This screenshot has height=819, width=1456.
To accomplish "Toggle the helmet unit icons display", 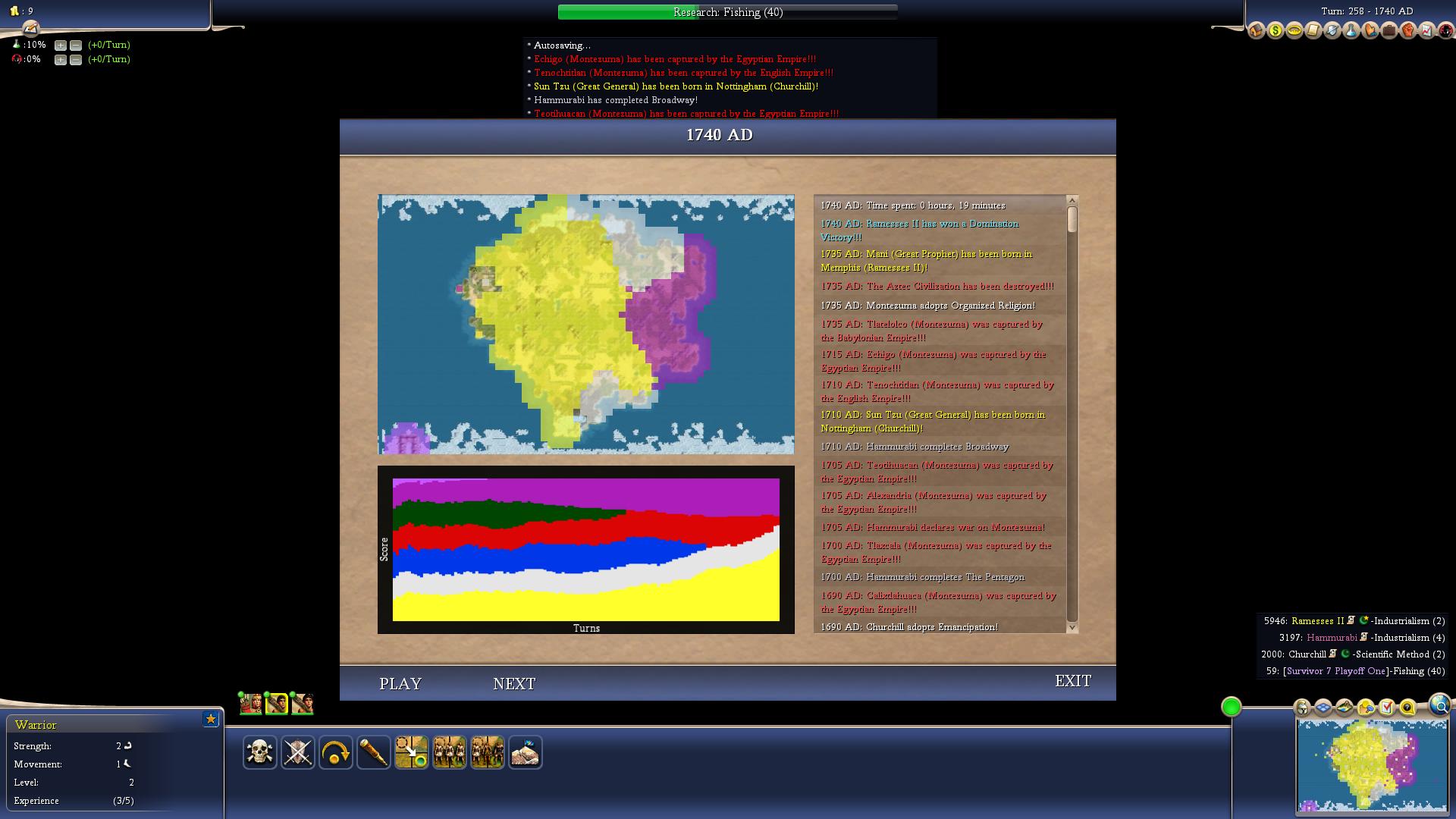I will tap(1303, 708).
